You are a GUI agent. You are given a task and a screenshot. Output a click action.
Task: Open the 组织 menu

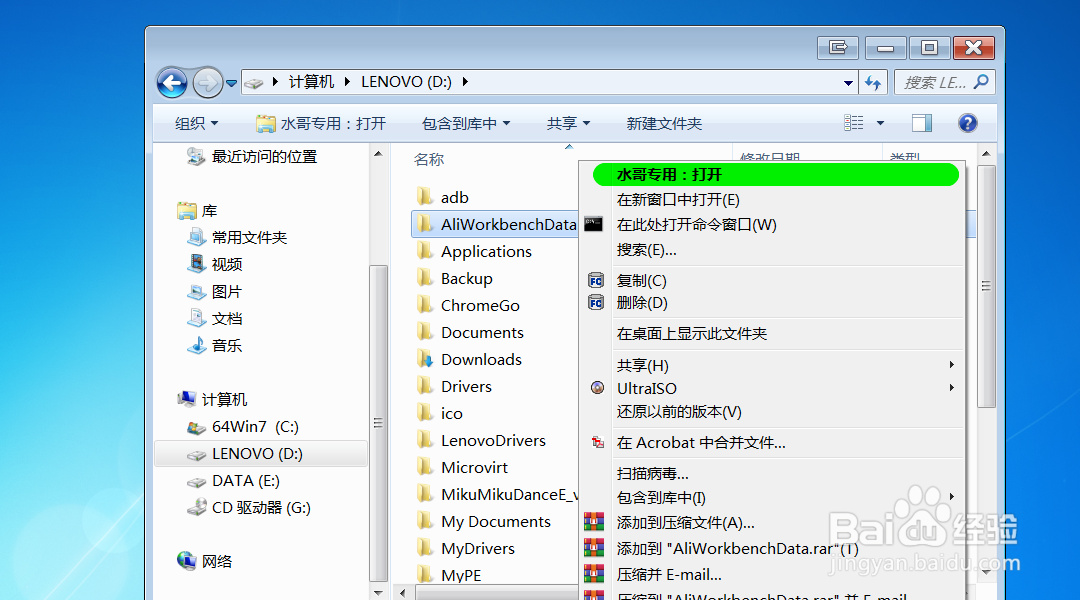click(196, 123)
